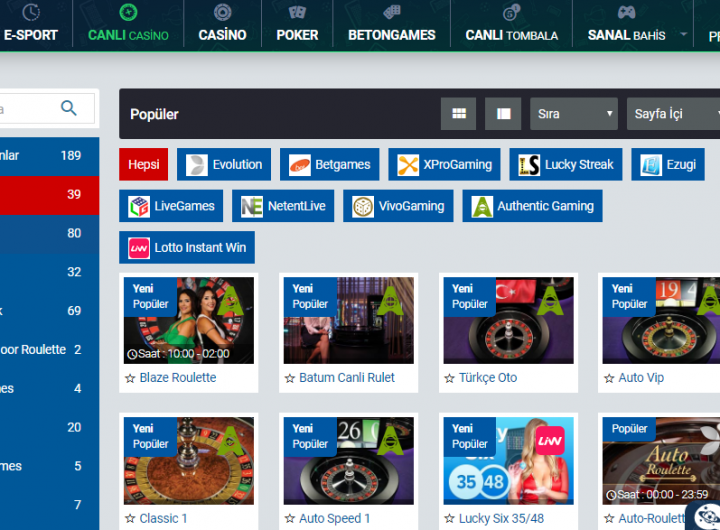Filter games by VivoGaming

(398, 206)
